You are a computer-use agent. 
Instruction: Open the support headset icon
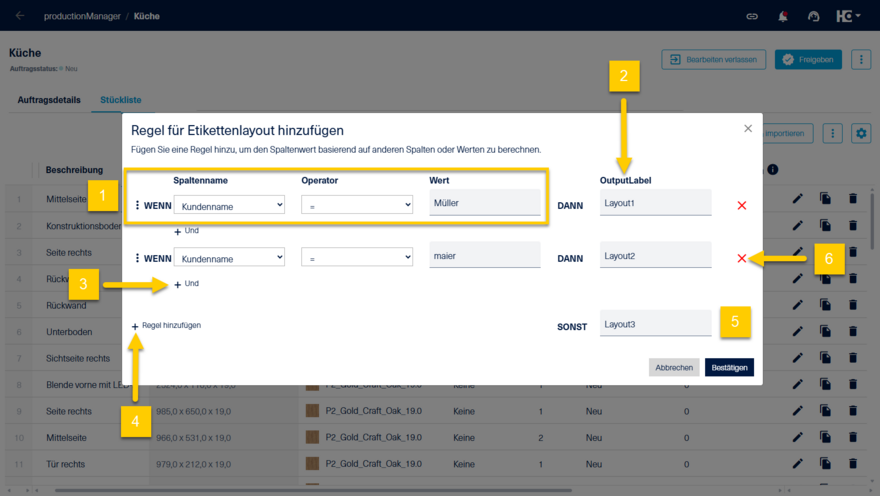pyautogui.click(x=813, y=16)
